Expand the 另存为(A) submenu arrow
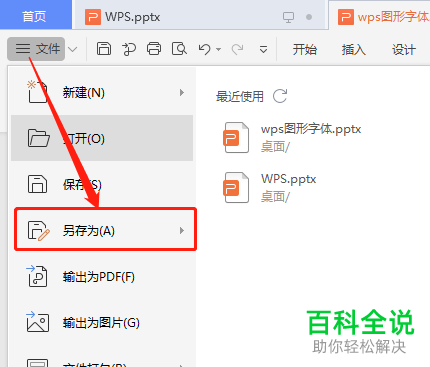The height and width of the screenshot is (367, 430). 182,230
